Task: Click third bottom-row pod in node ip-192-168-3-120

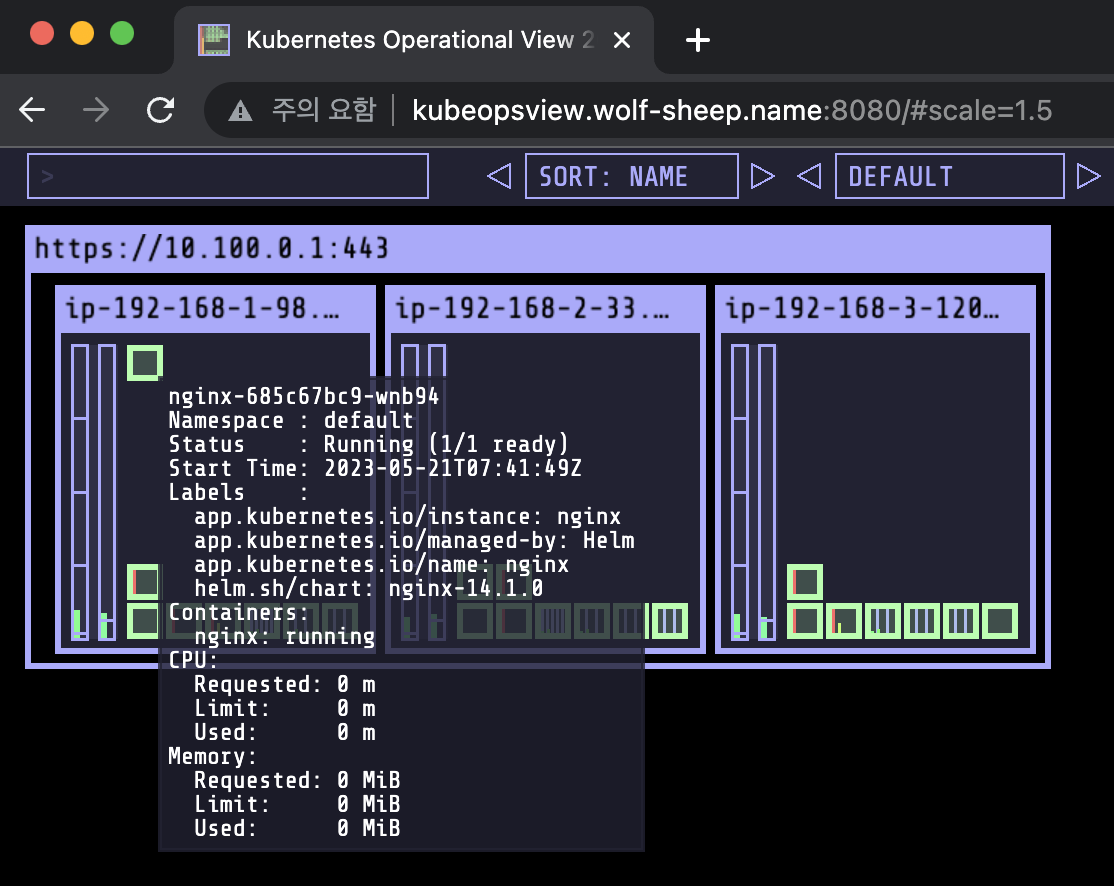Action: (x=883, y=621)
